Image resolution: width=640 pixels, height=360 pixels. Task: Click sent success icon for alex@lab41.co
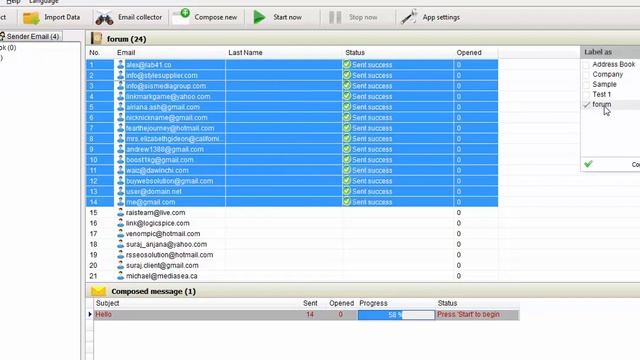(x=347, y=64)
